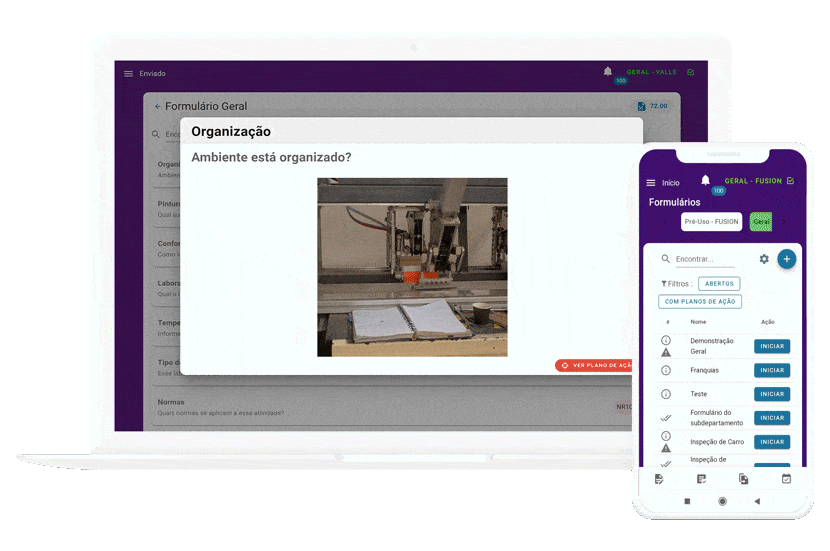Go back using the Formulário Geral arrow
The width and height of the screenshot is (830, 551).
click(157, 106)
